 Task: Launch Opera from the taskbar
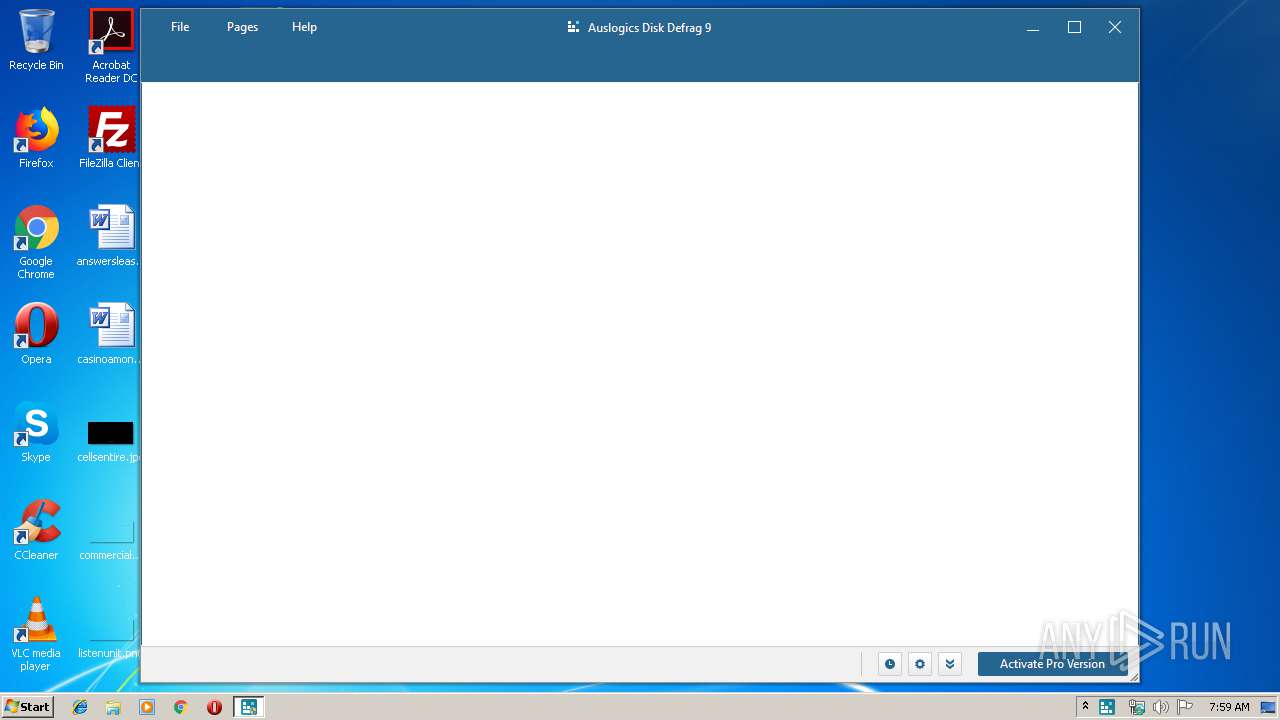[214, 707]
